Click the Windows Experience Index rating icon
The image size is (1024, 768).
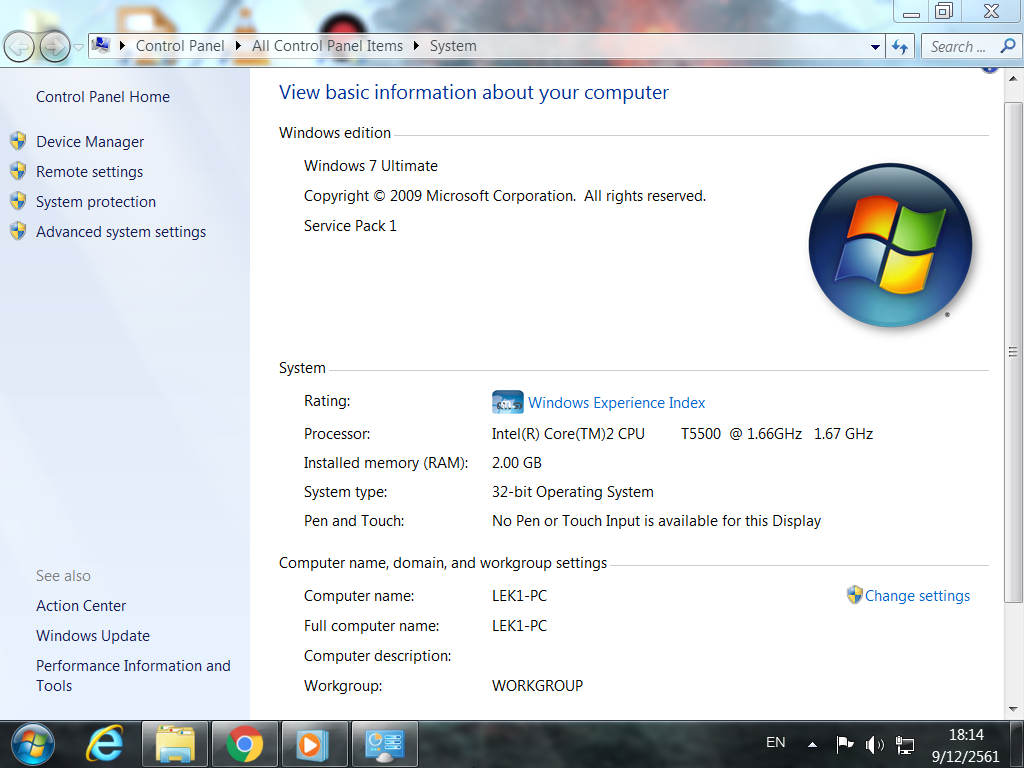click(507, 402)
